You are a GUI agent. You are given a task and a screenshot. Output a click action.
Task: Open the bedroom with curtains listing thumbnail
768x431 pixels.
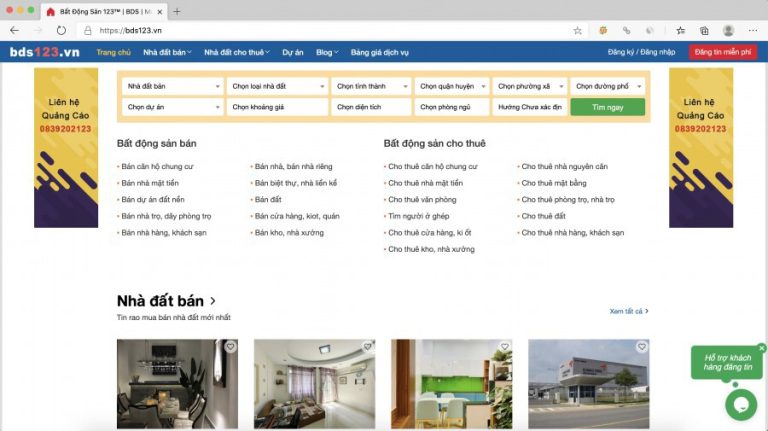coord(314,384)
